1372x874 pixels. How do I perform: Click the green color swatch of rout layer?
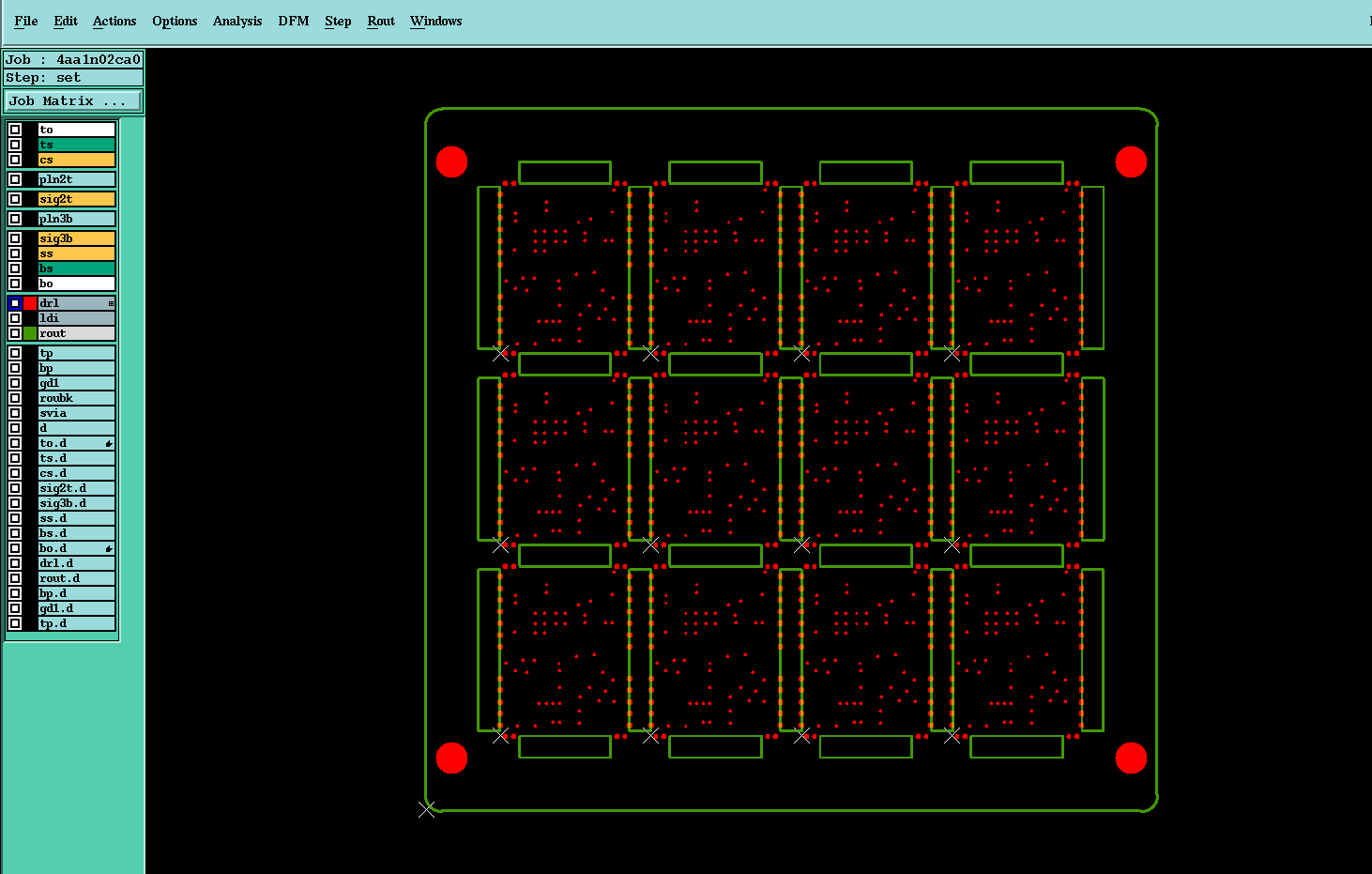point(30,333)
